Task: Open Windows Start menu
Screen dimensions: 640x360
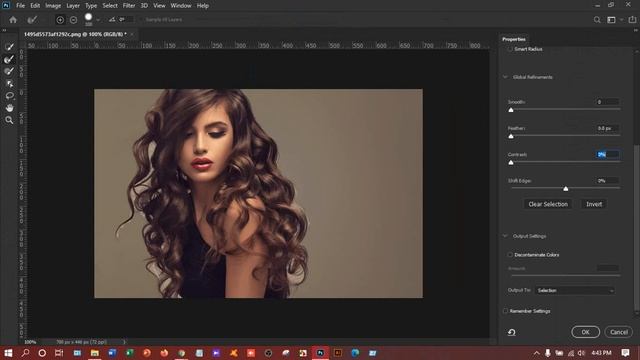Action: click(x=8, y=353)
